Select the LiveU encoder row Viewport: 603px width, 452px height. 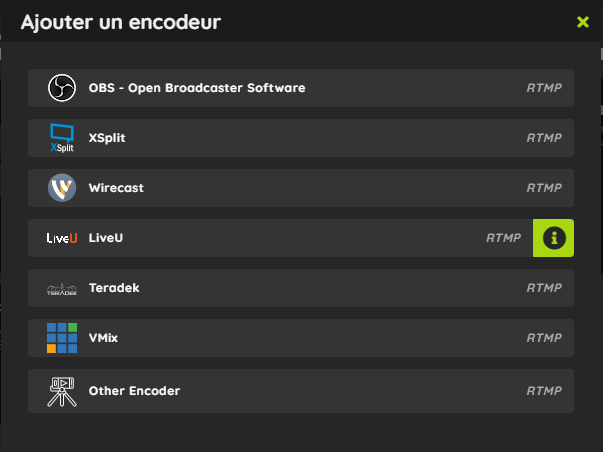pyautogui.click(x=280, y=238)
